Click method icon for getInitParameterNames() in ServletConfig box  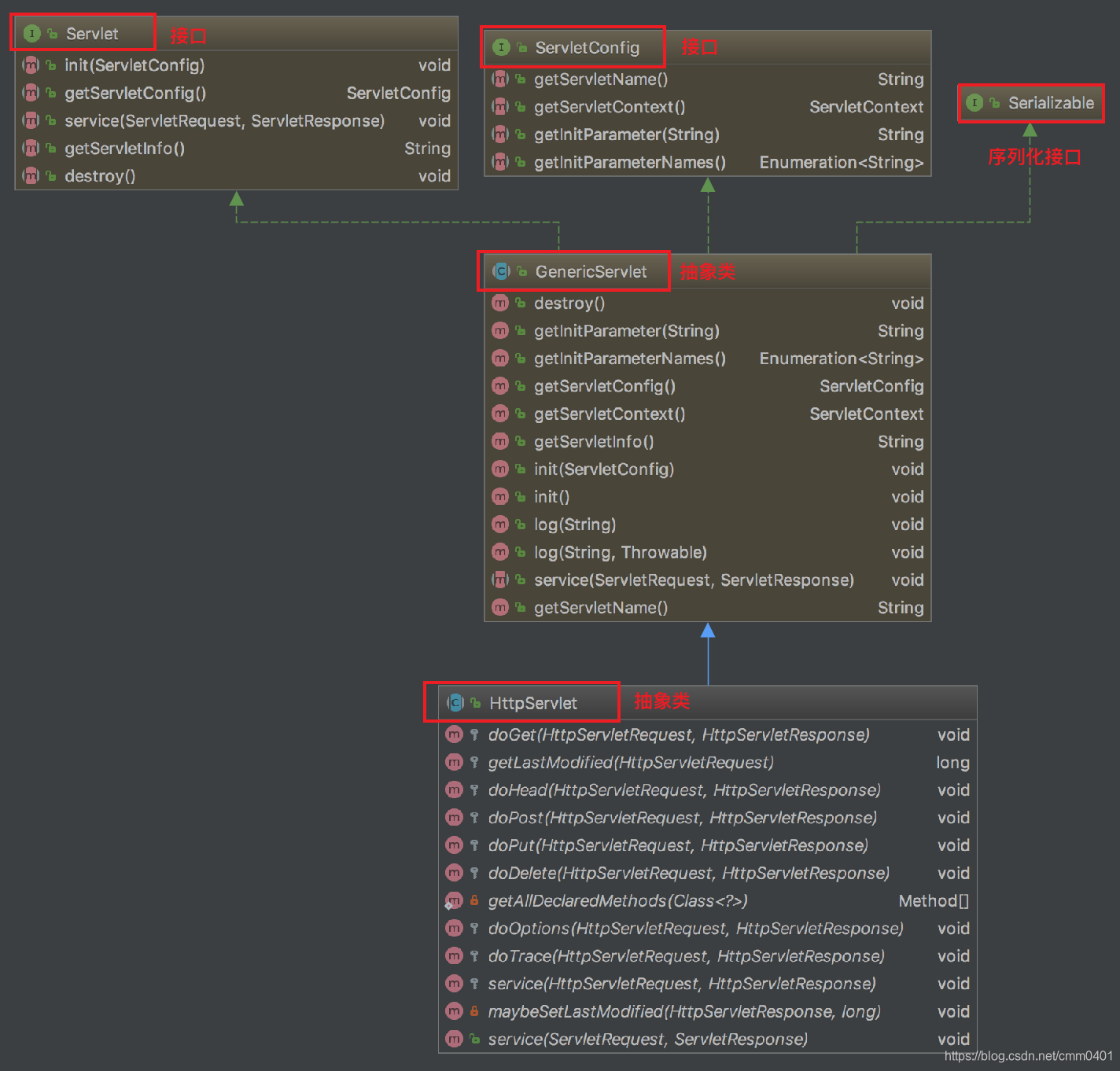click(500, 163)
